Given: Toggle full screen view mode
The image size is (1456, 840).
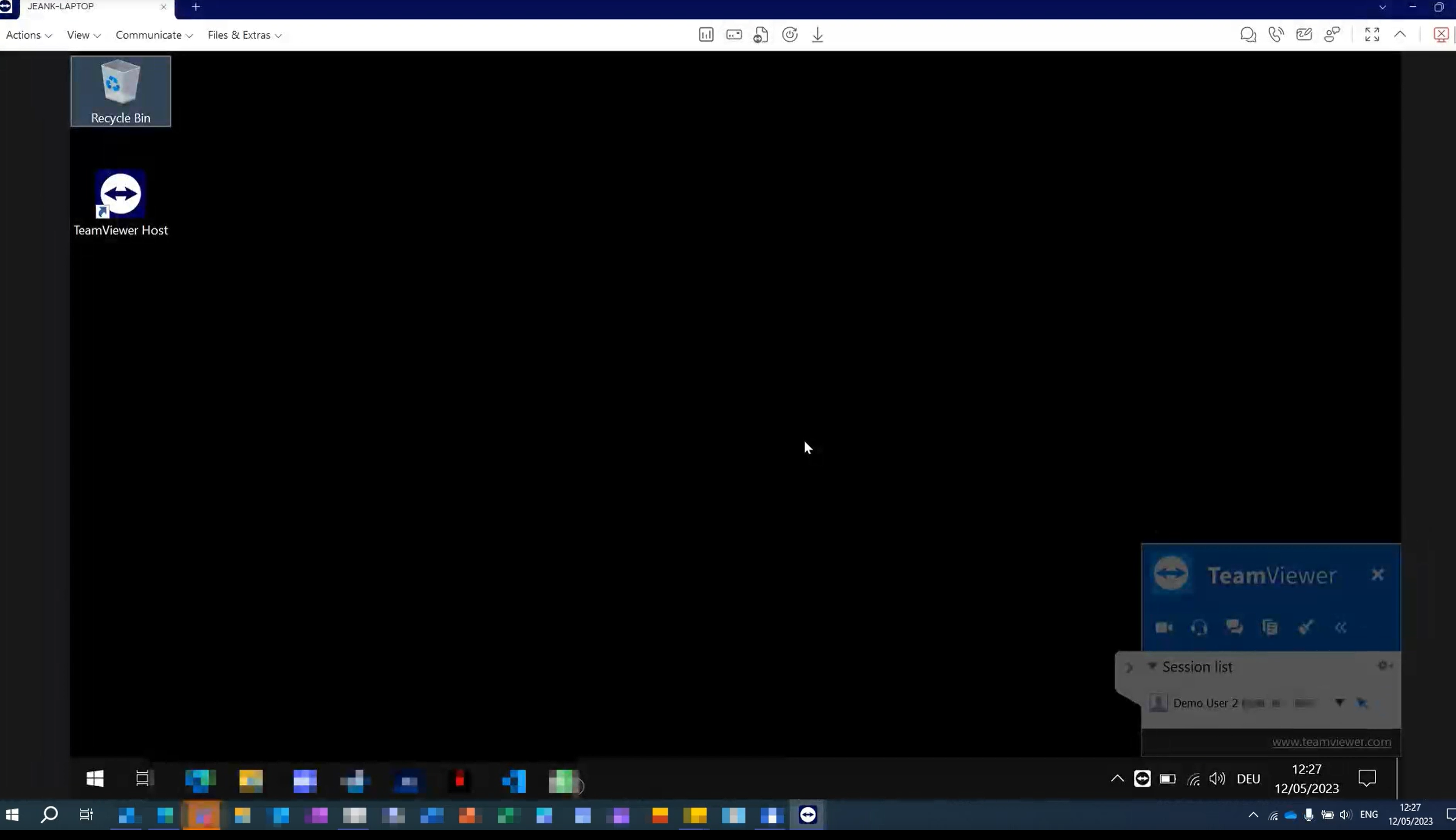Looking at the screenshot, I should (x=1372, y=35).
